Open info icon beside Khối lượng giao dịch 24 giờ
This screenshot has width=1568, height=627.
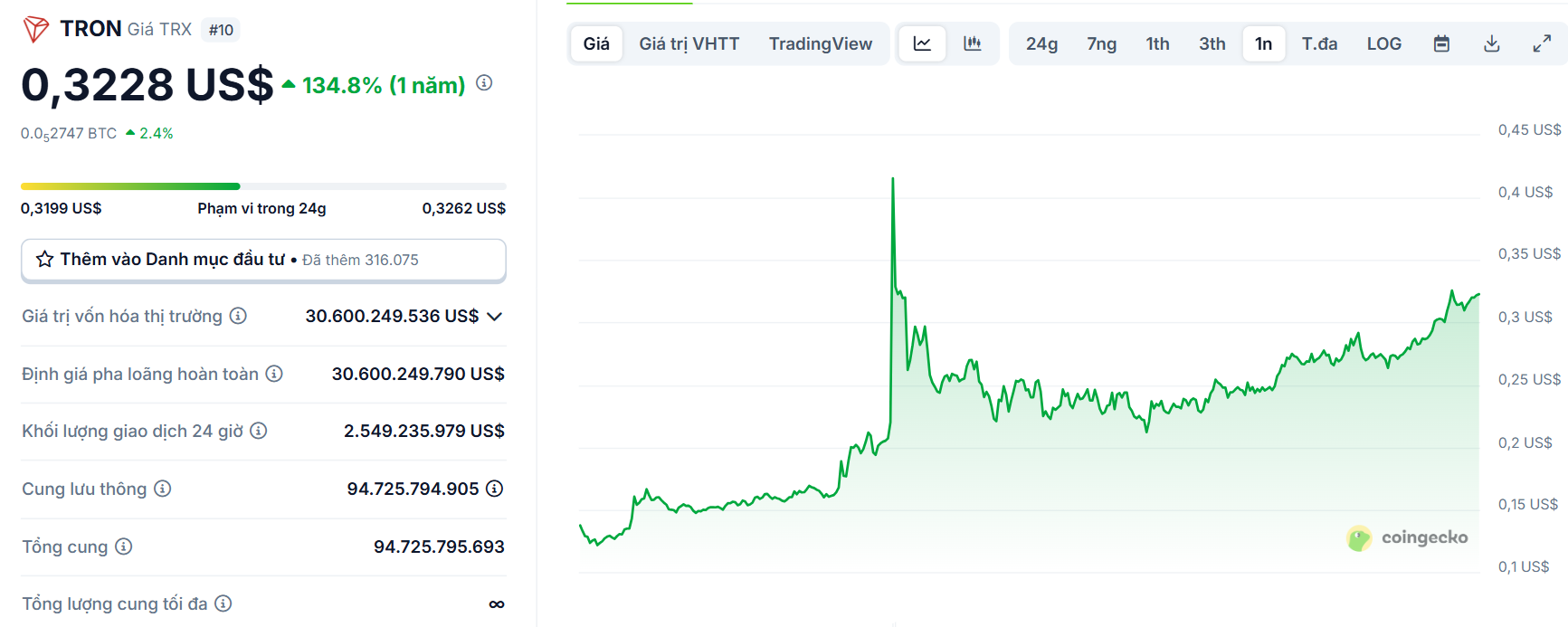259,431
